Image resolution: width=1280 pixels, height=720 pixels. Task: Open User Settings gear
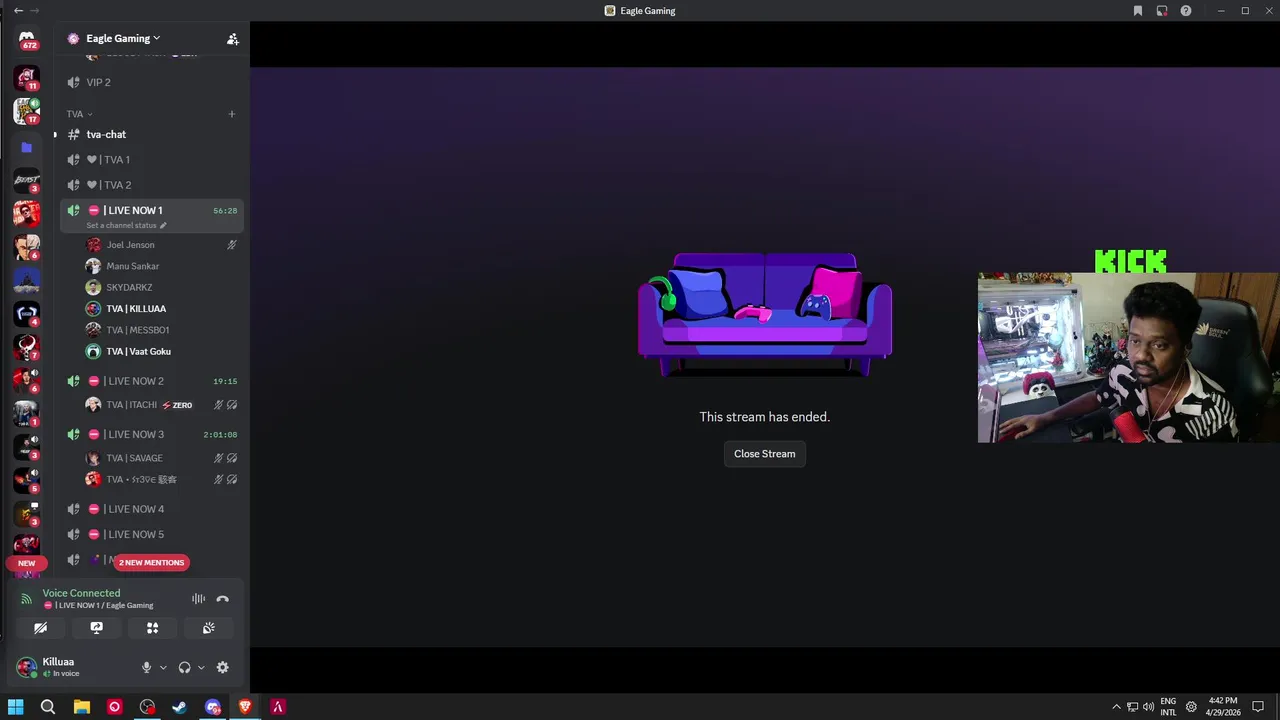223,667
